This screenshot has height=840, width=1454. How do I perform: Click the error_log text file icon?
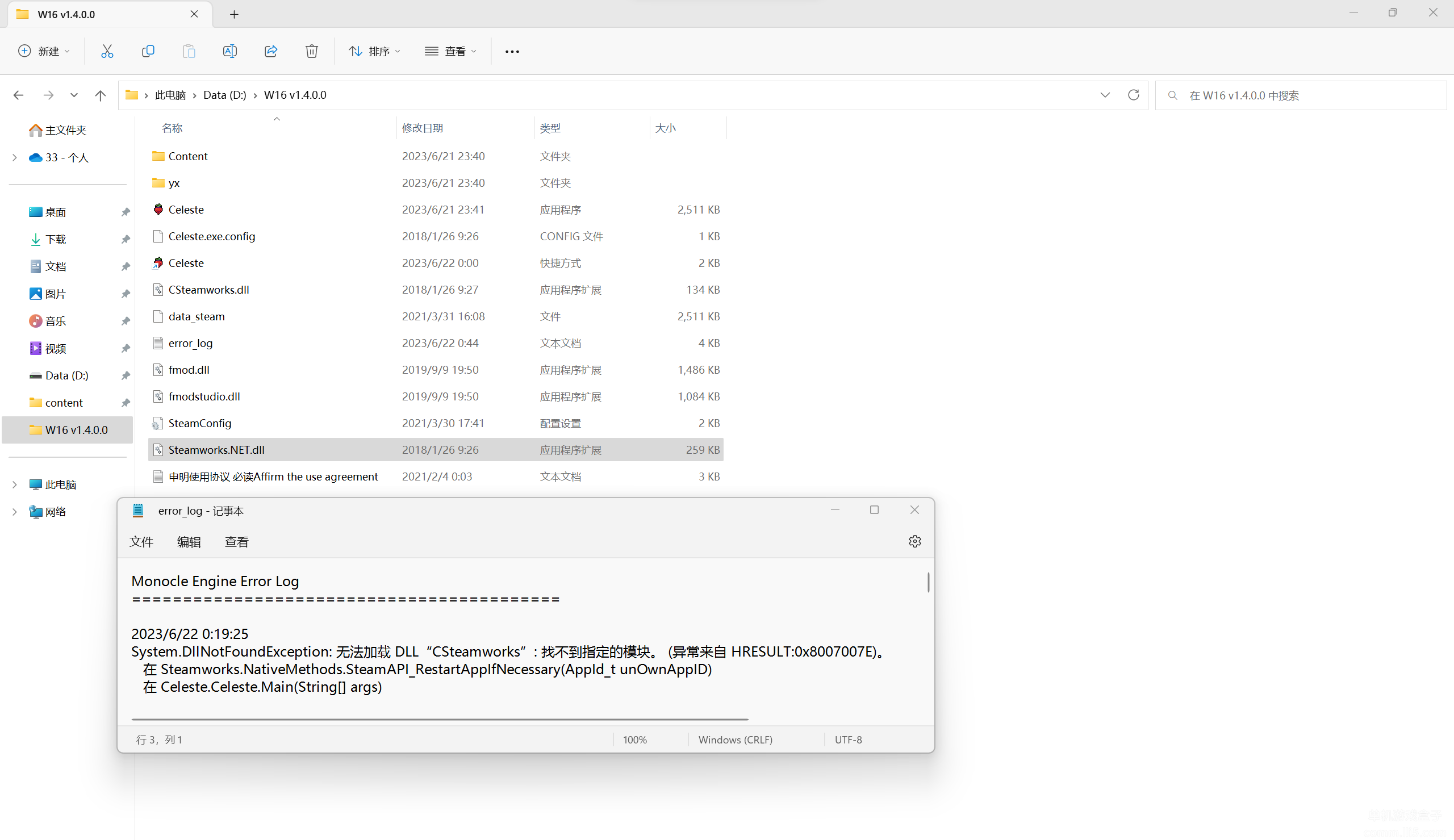point(158,343)
